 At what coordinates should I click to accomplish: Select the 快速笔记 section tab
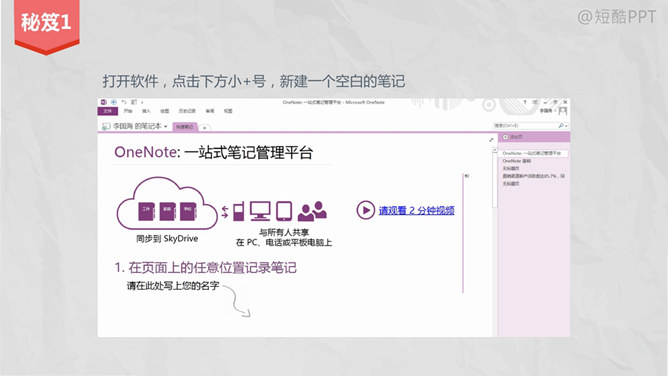point(185,127)
